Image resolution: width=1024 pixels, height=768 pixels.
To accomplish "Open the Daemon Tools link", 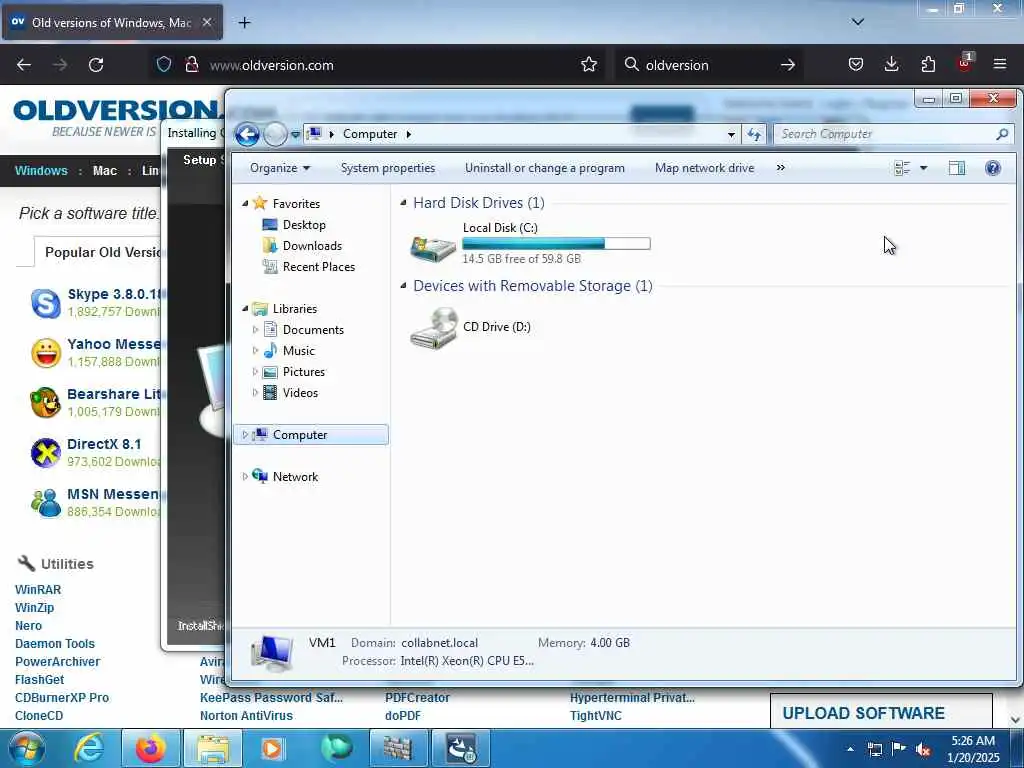I will 55,644.
